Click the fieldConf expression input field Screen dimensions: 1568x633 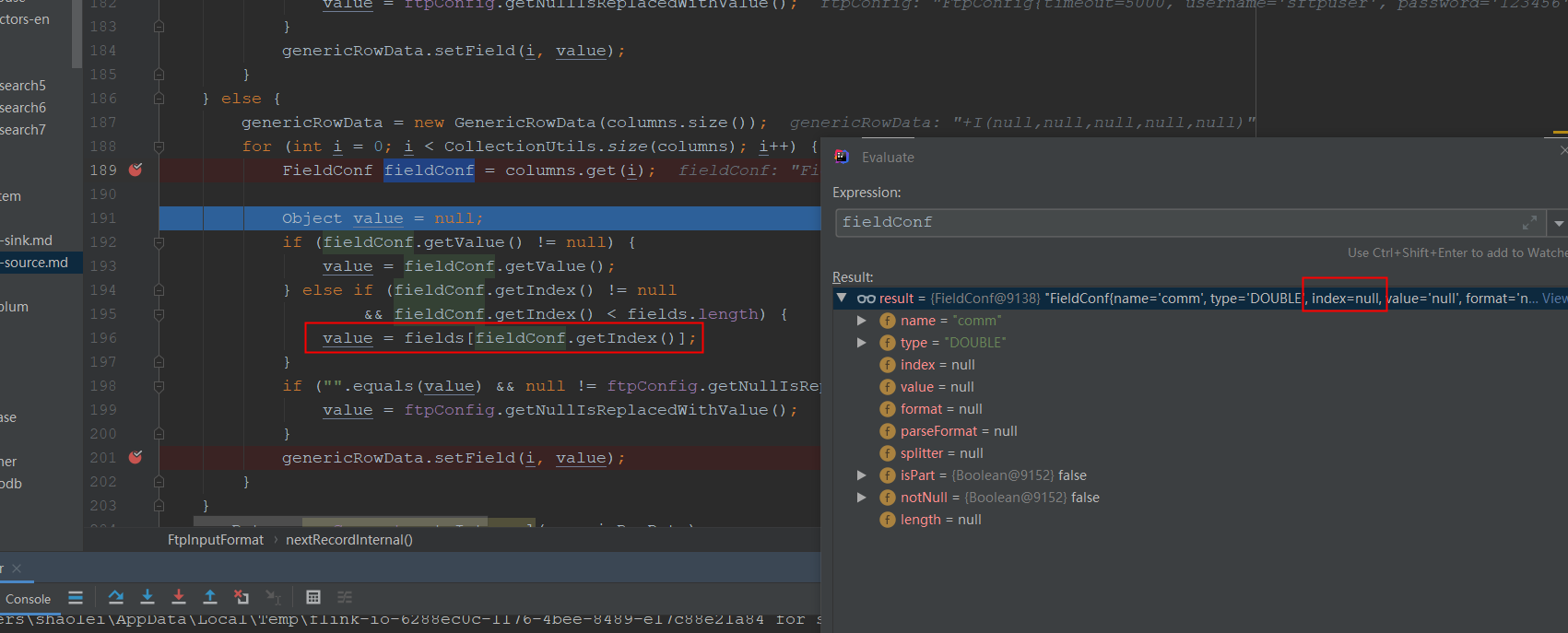click(x=1189, y=223)
